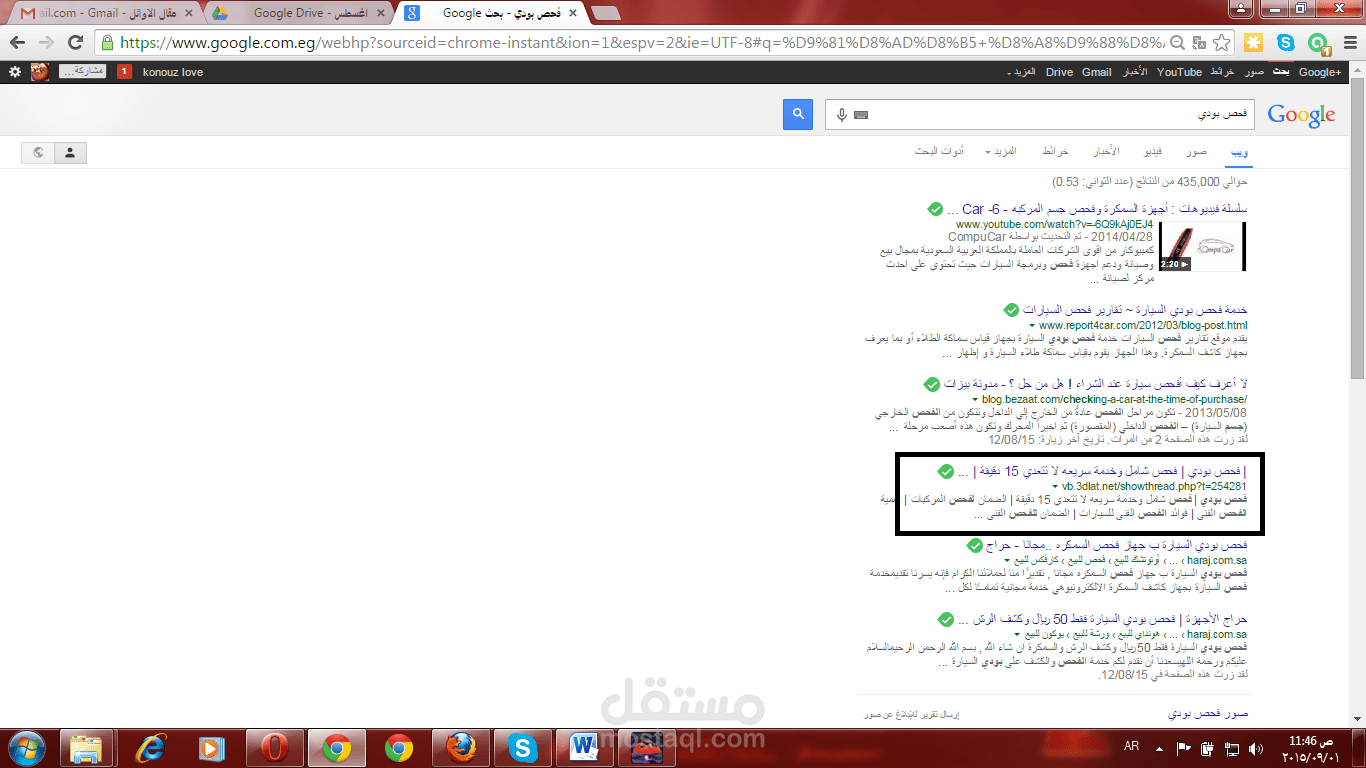
Task: Open Gmail link in black Google bar
Action: click(x=1096, y=72)
